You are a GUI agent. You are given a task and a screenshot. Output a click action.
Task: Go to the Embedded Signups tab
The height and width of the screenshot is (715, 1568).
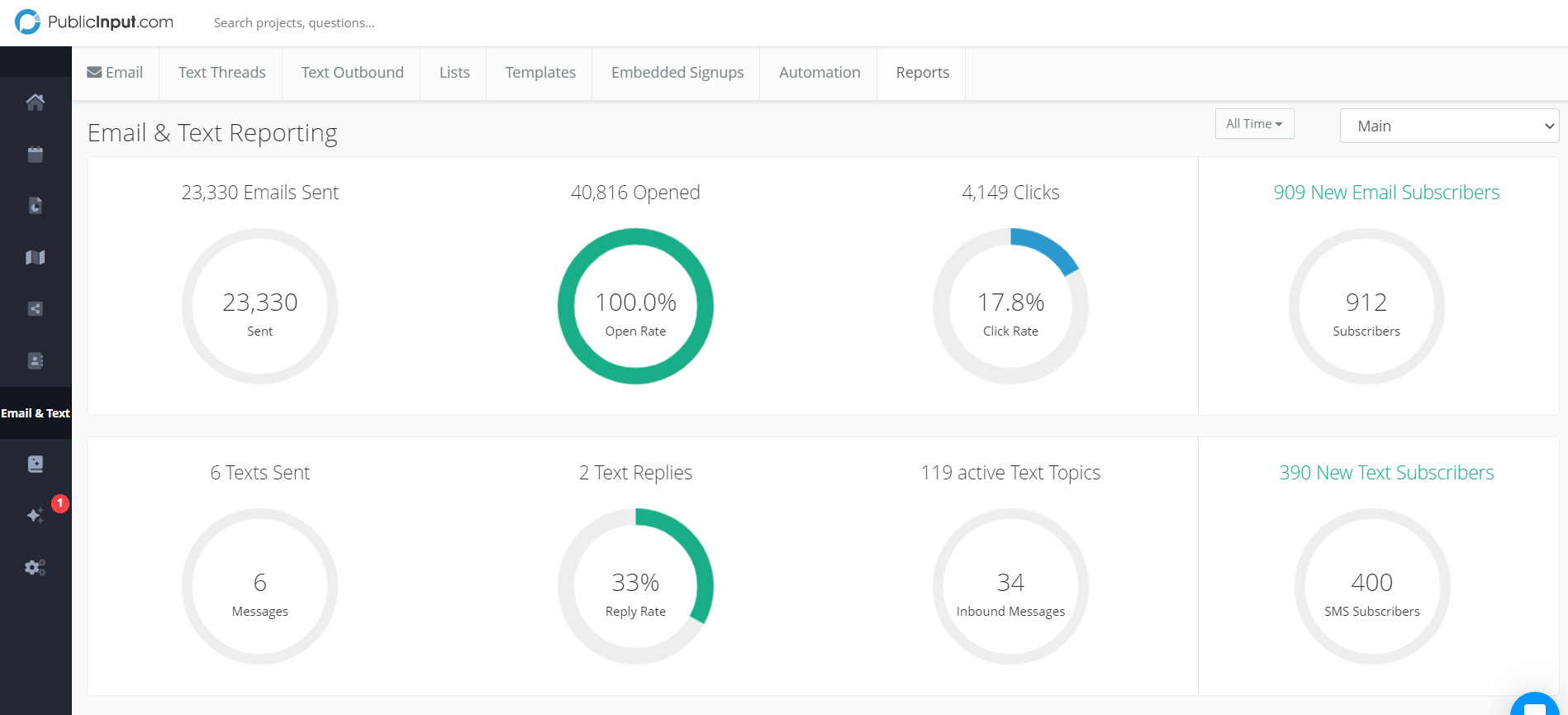677,73
